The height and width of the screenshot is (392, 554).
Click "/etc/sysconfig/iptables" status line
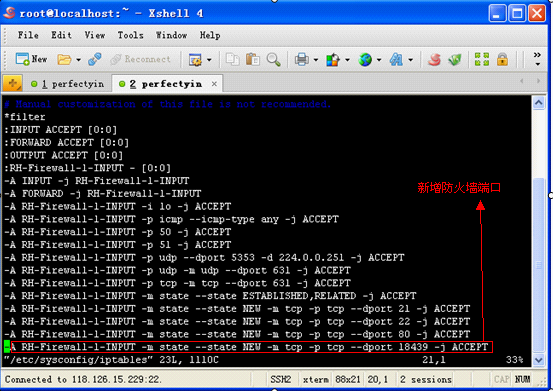[x=111, y=360]
